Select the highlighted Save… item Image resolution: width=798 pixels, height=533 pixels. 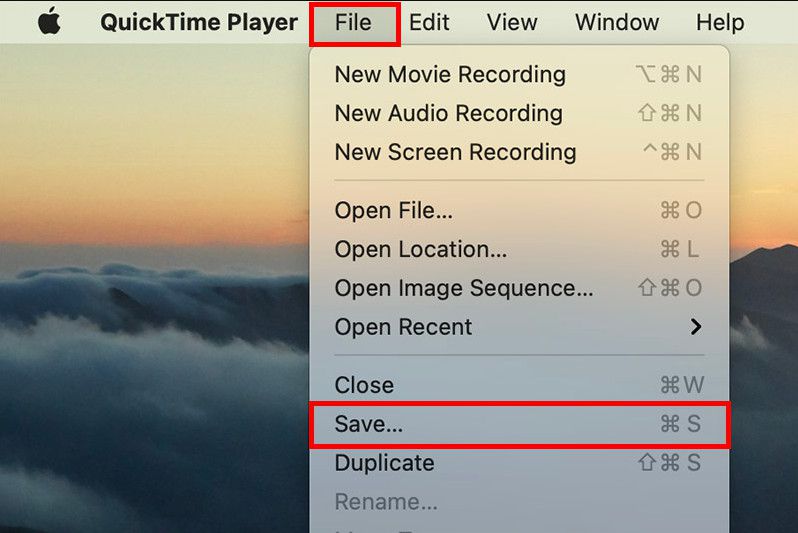coord(519,424)
